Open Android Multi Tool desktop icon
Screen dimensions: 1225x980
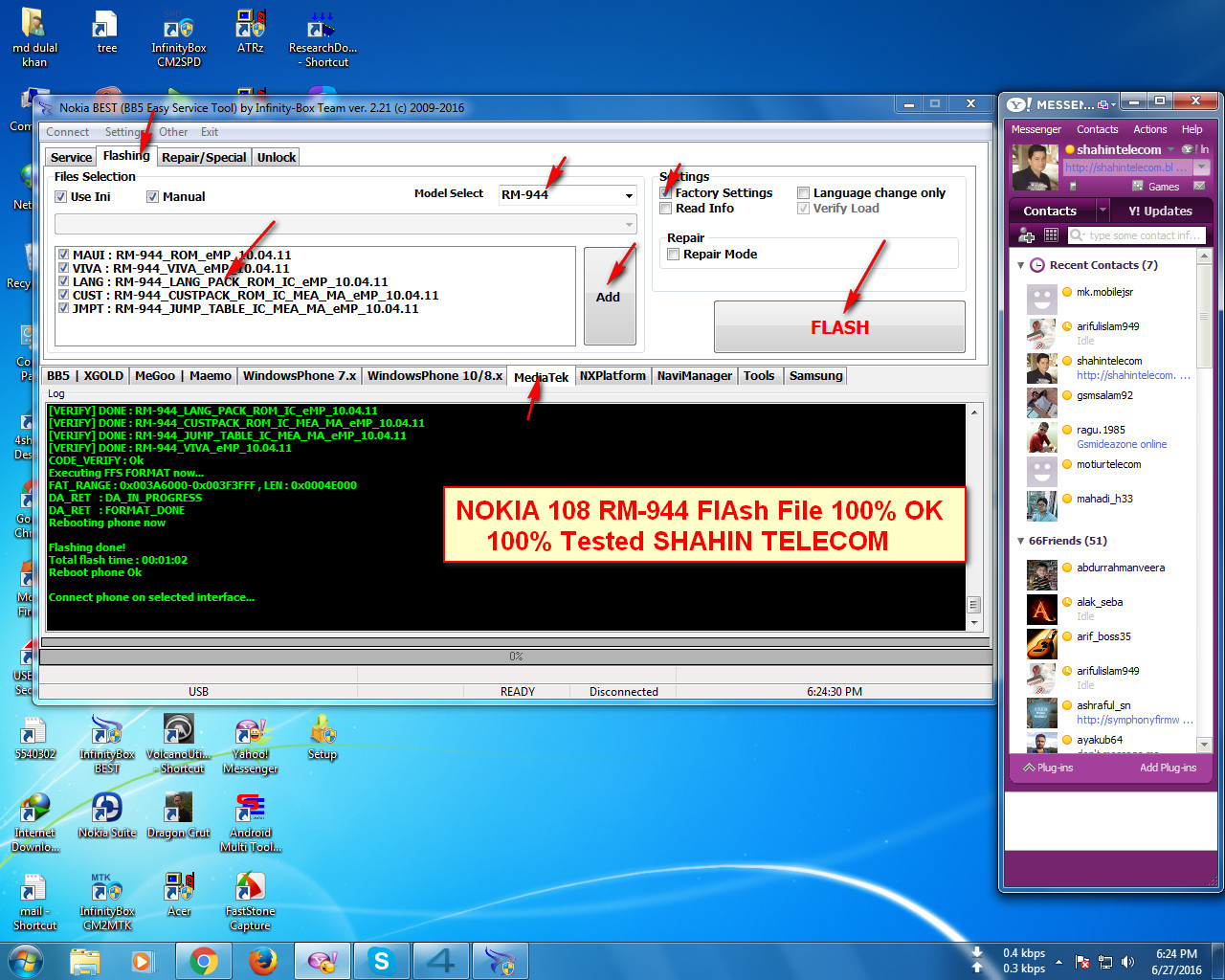coord(250,823)
